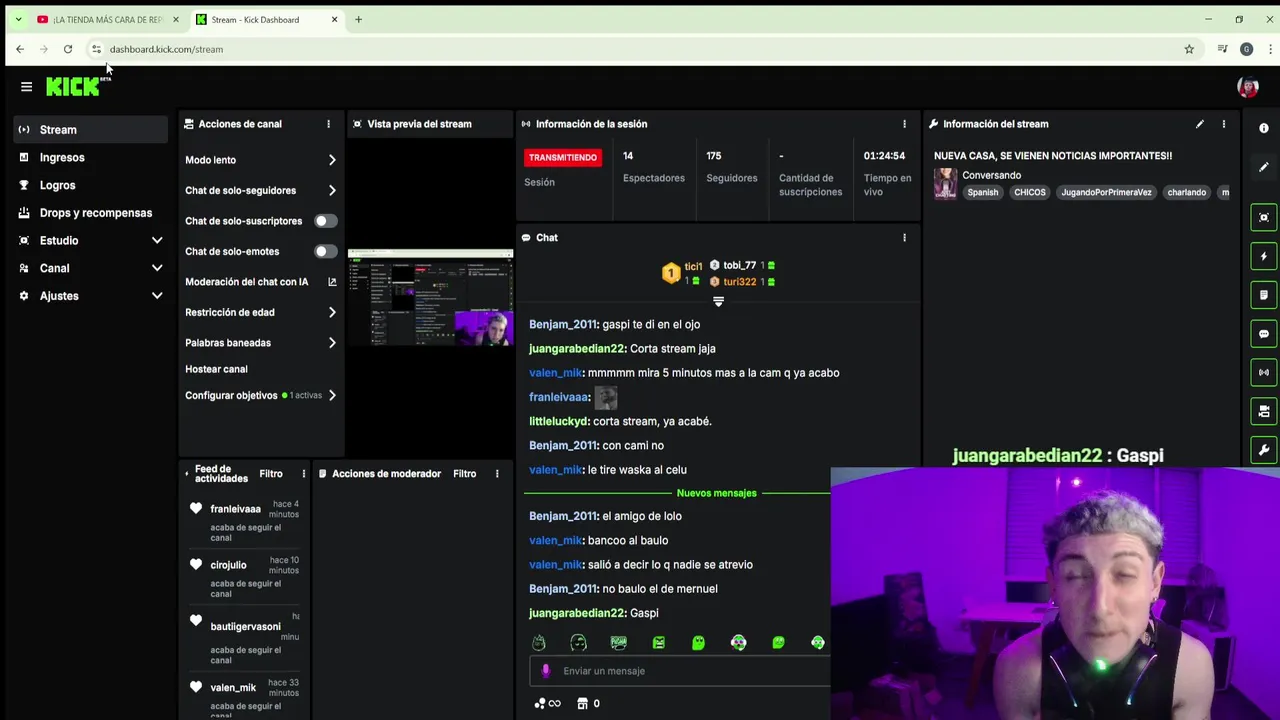This screenshot has width=1280, height=720.
Task: Reload the browser page
Action: coord(68,49)
